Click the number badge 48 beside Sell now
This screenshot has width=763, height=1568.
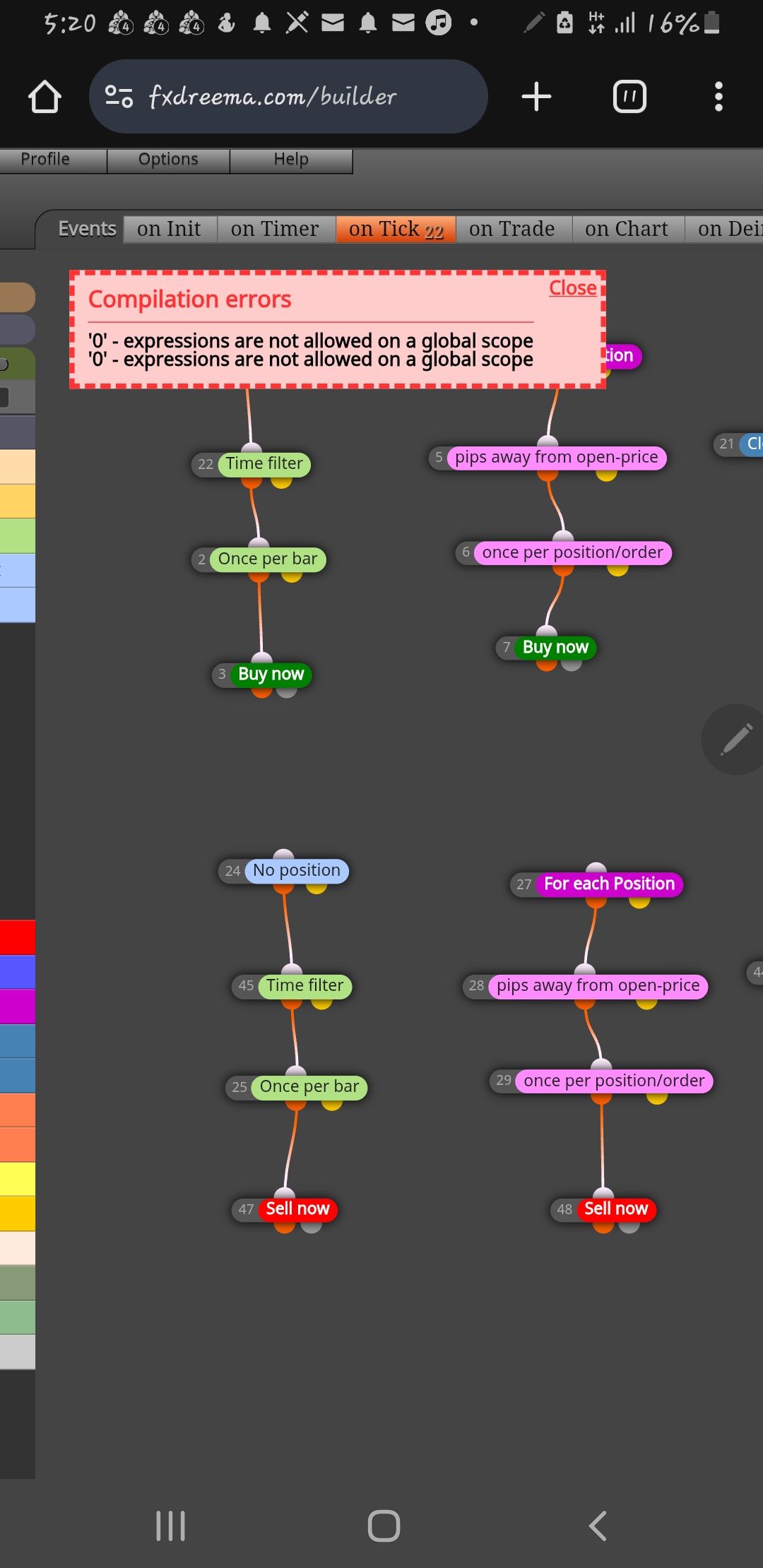coord(564,1209)
